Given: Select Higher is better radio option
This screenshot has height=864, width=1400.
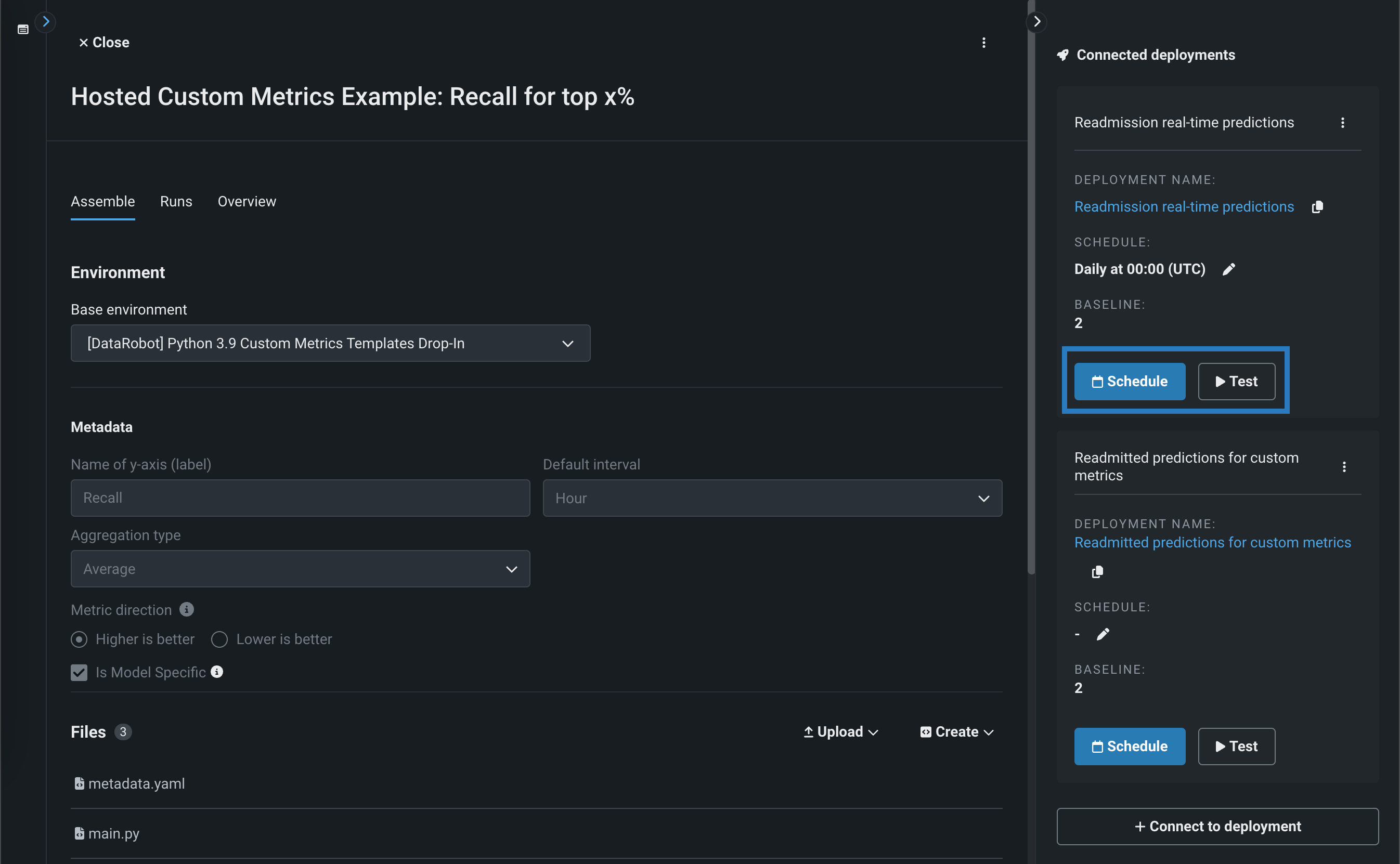Looking at the screenshot, I should coord(80,639).
